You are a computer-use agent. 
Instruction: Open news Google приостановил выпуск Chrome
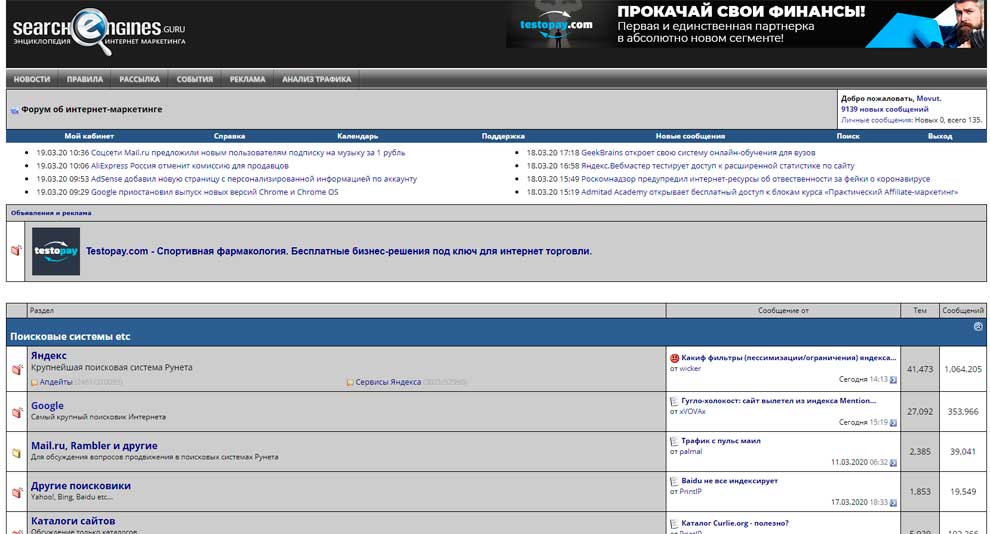(x=215, y=192)
